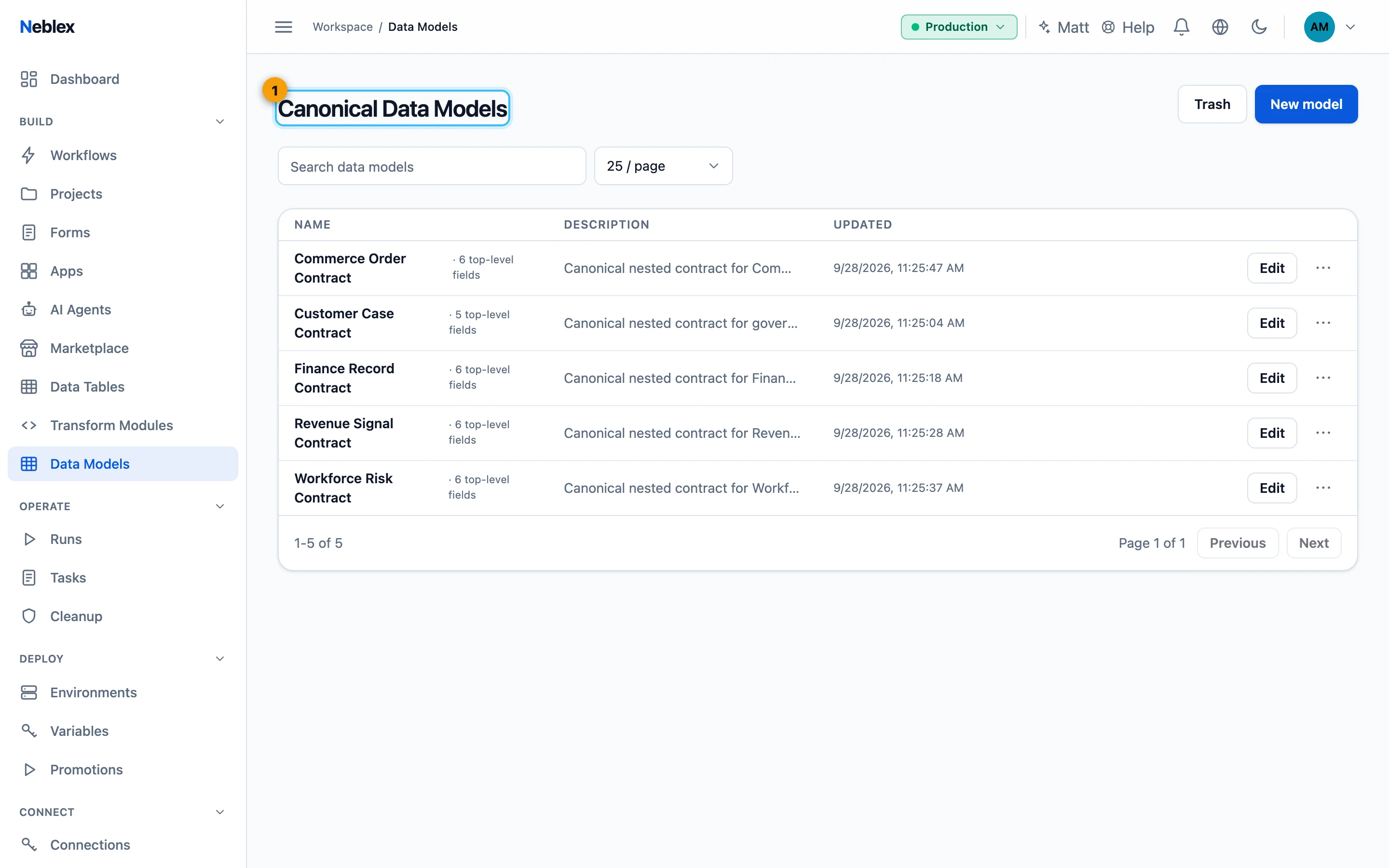Click the Data Models table icon
The image size is (1389, 868).
pos(29,464)
